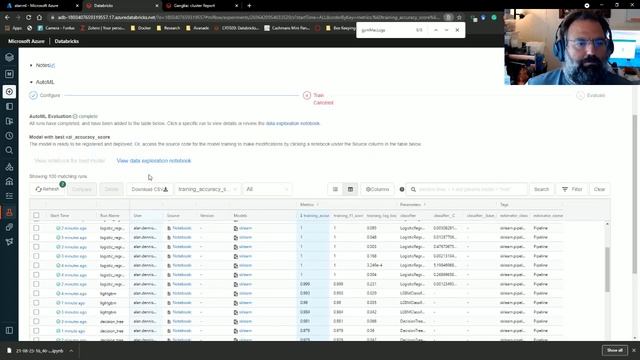
Task: Open the Repos icon in the sidebar
Action: 9,121
